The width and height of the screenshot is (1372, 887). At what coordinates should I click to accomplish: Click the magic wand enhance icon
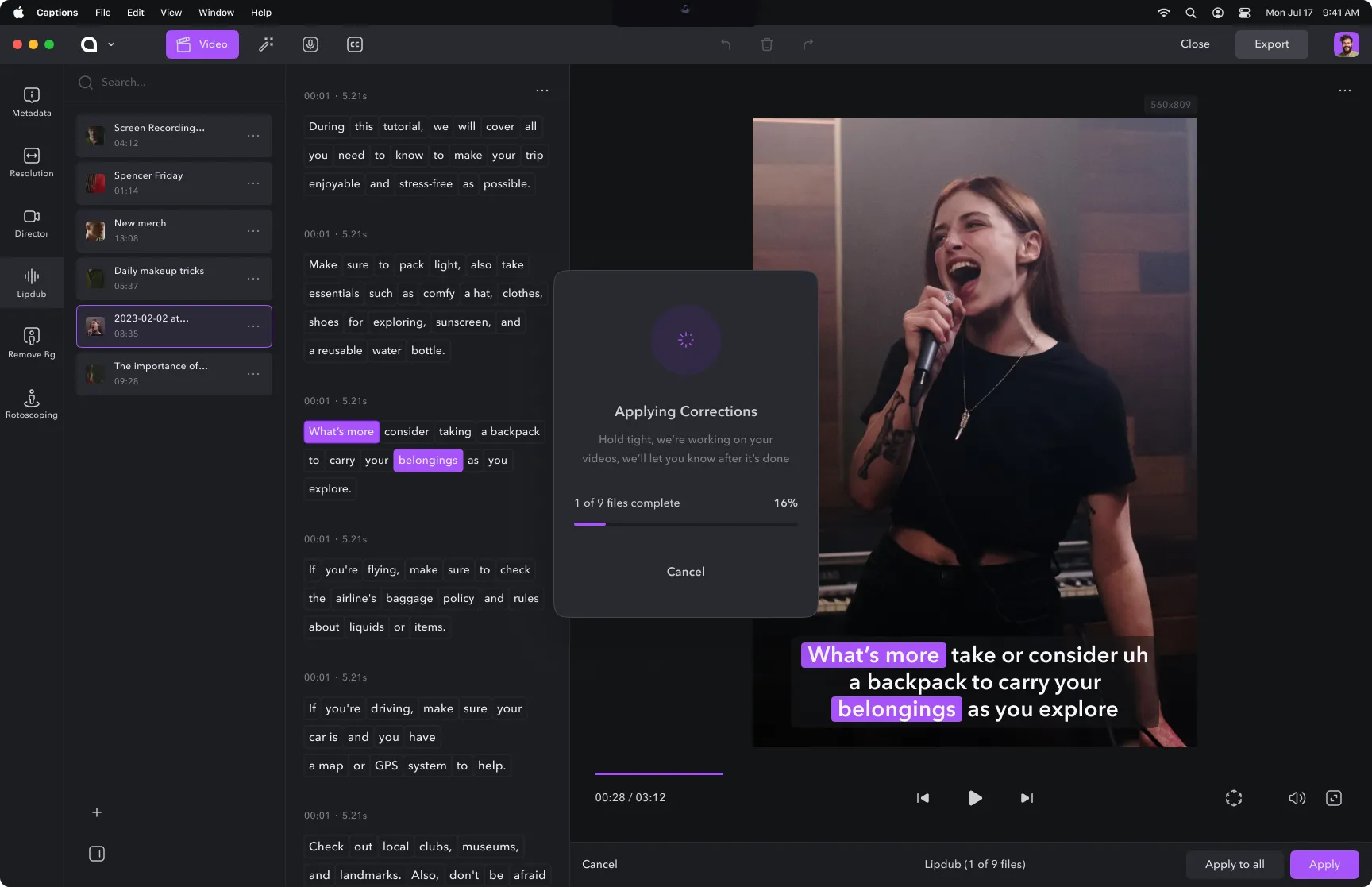(x=265, y=44)
